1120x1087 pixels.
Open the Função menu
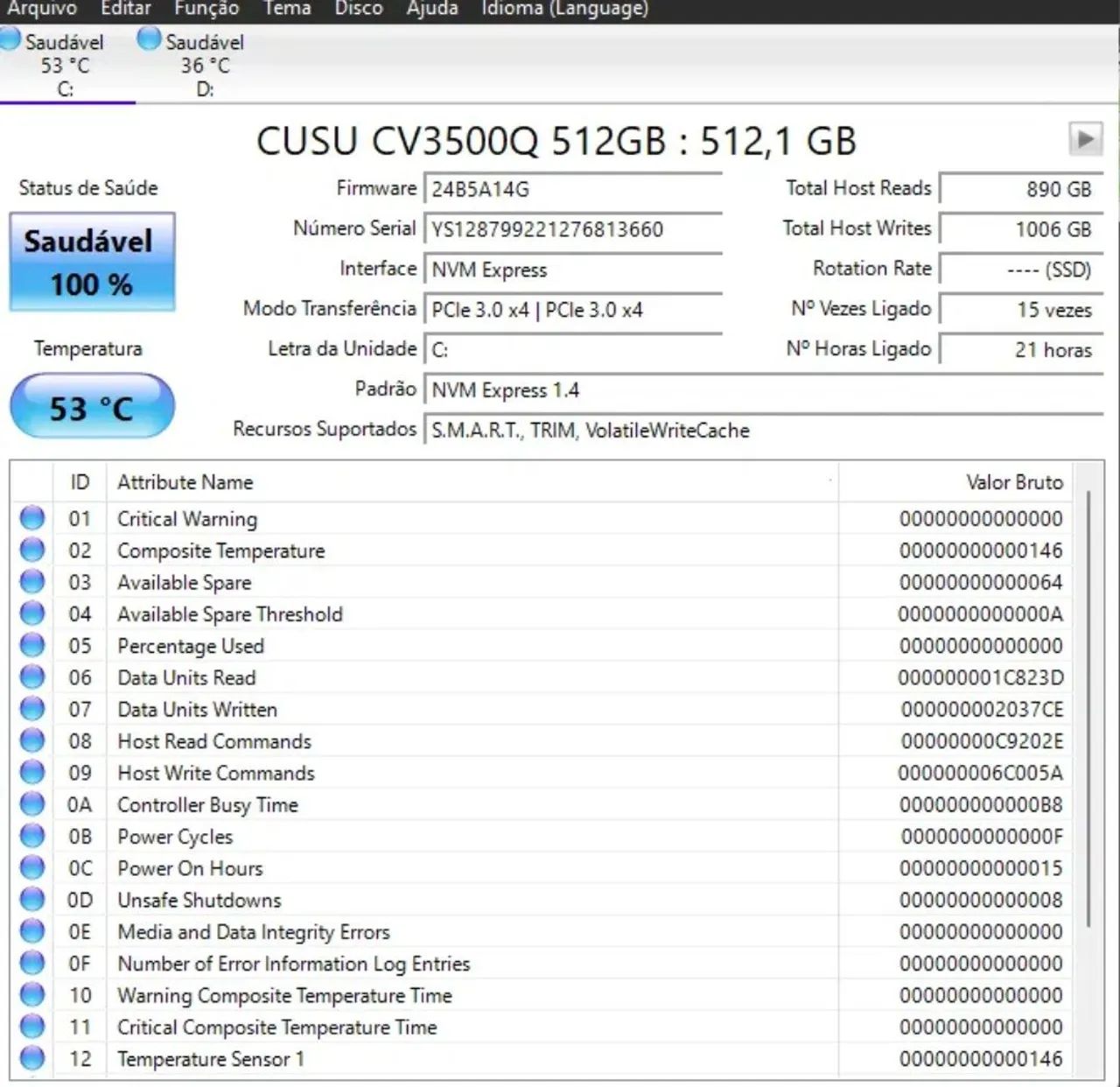tap(206, 9)
